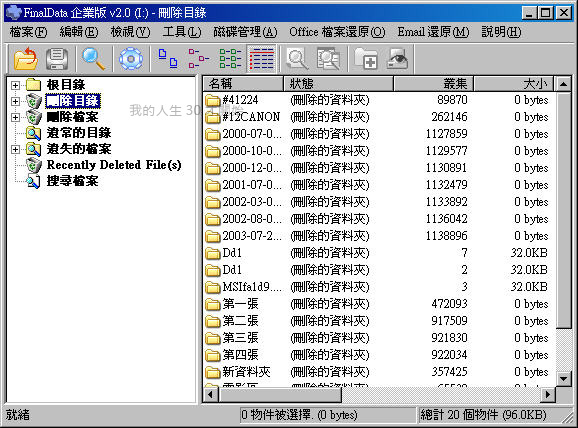Switch to large icons view
578x428 pixels.
coord(168,59)
